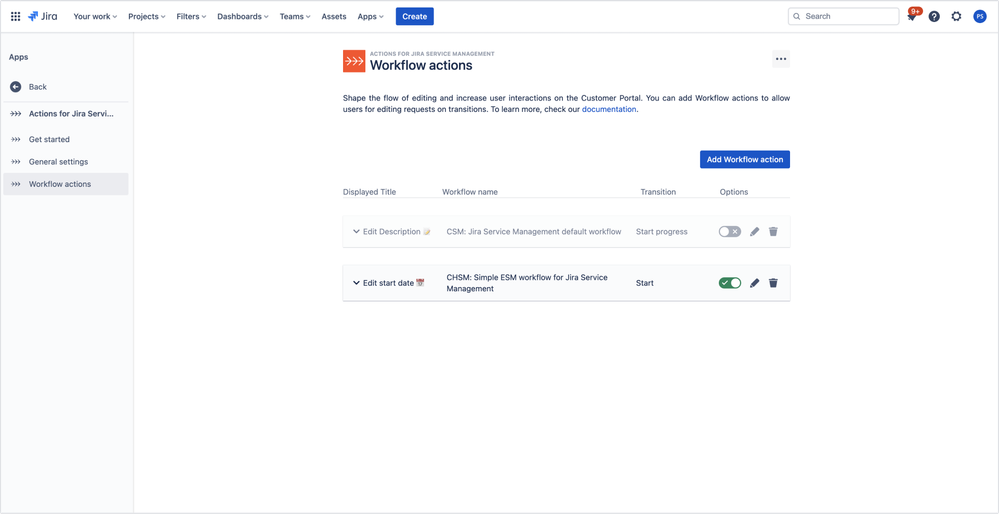Screen dimensions: 999x514
Task: Click the Transition column header
Action: pyautogui.click(x=658, y=192)
